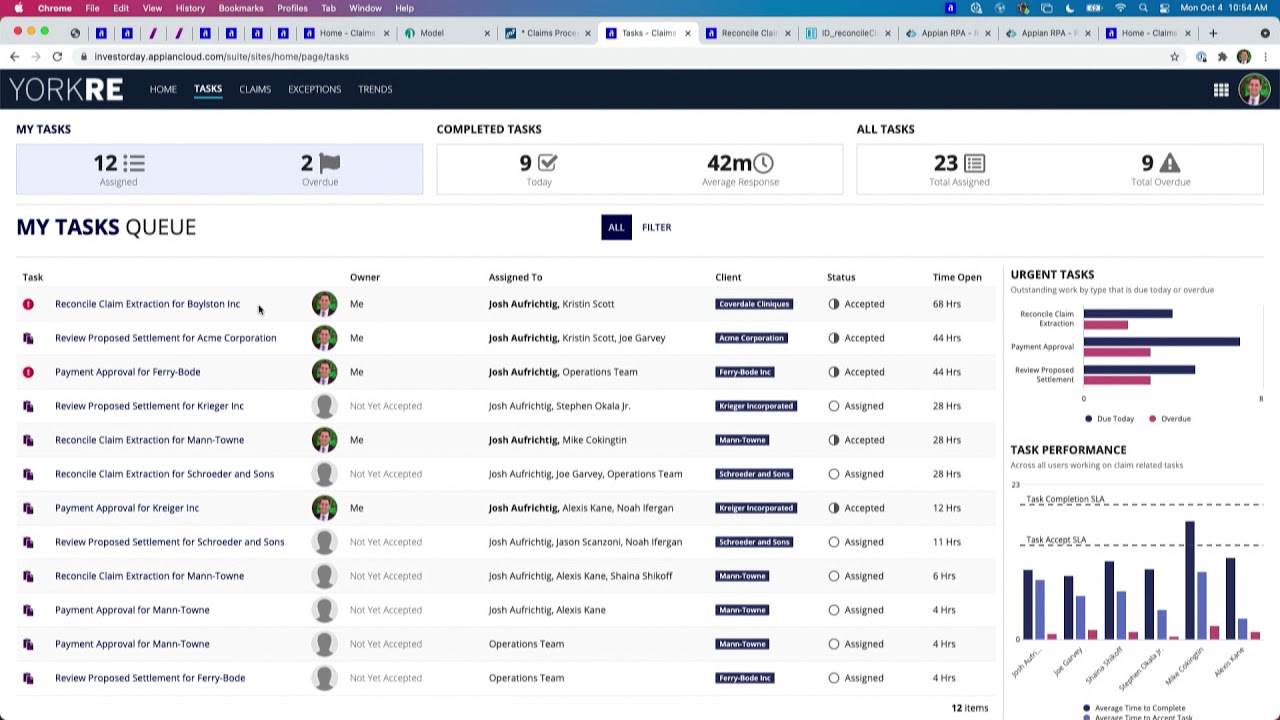Bookmark this page with the star icon
This screenshot has width=1280, height=720.
pyautogui.click(x=1174, y=57)
